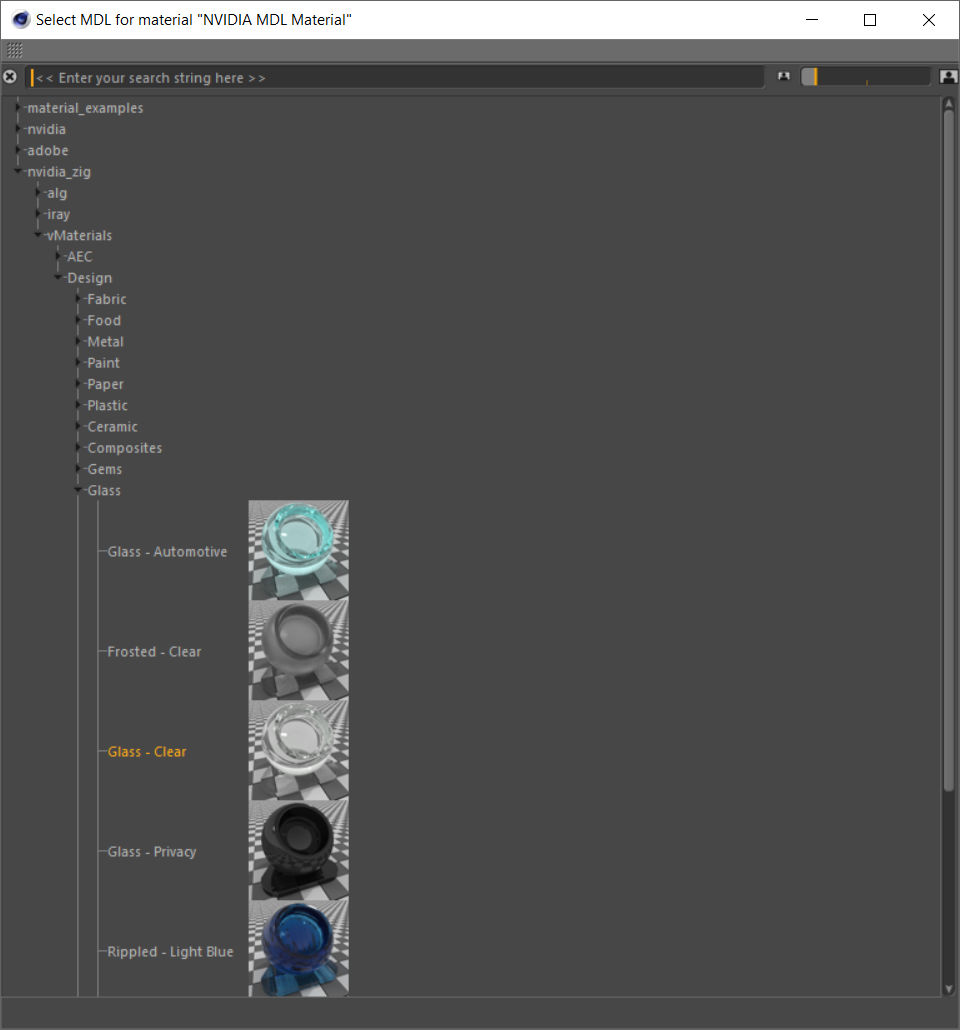Expand the nvidia folder arrow
This screenshot has width=960, height=1030.
point(18,129)
